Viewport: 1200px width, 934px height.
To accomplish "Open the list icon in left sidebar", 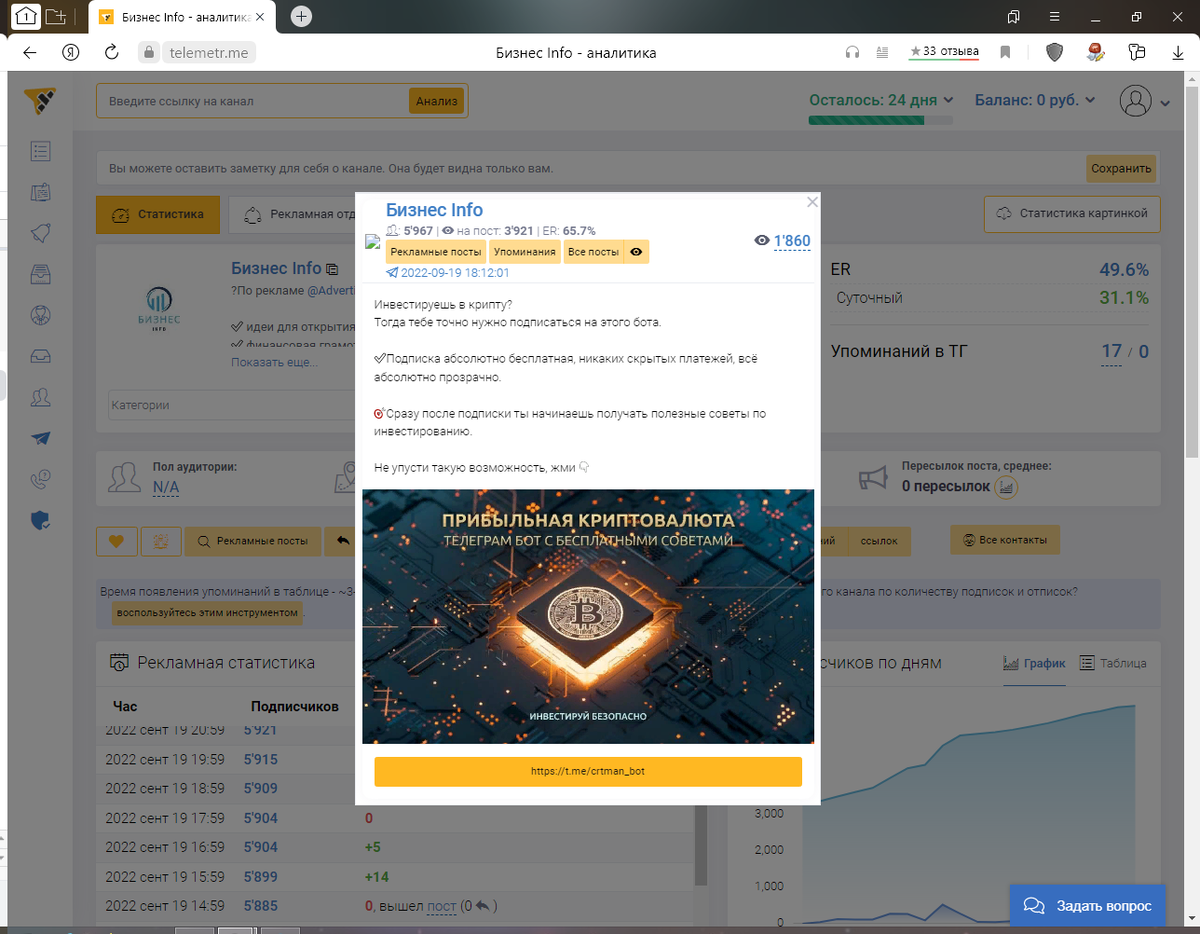I will click(x=40, y=152).
